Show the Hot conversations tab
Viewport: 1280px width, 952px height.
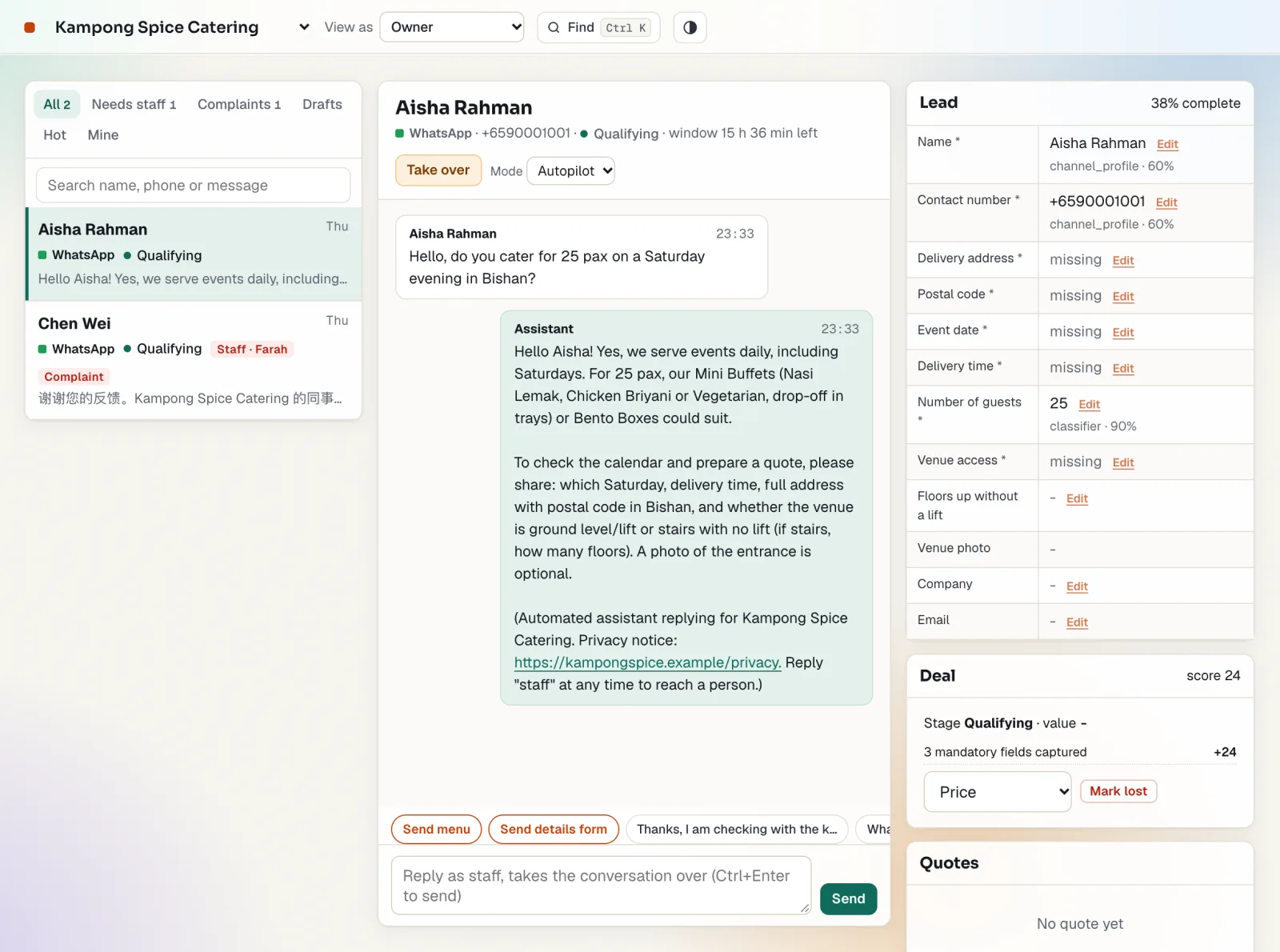point(54,135)
